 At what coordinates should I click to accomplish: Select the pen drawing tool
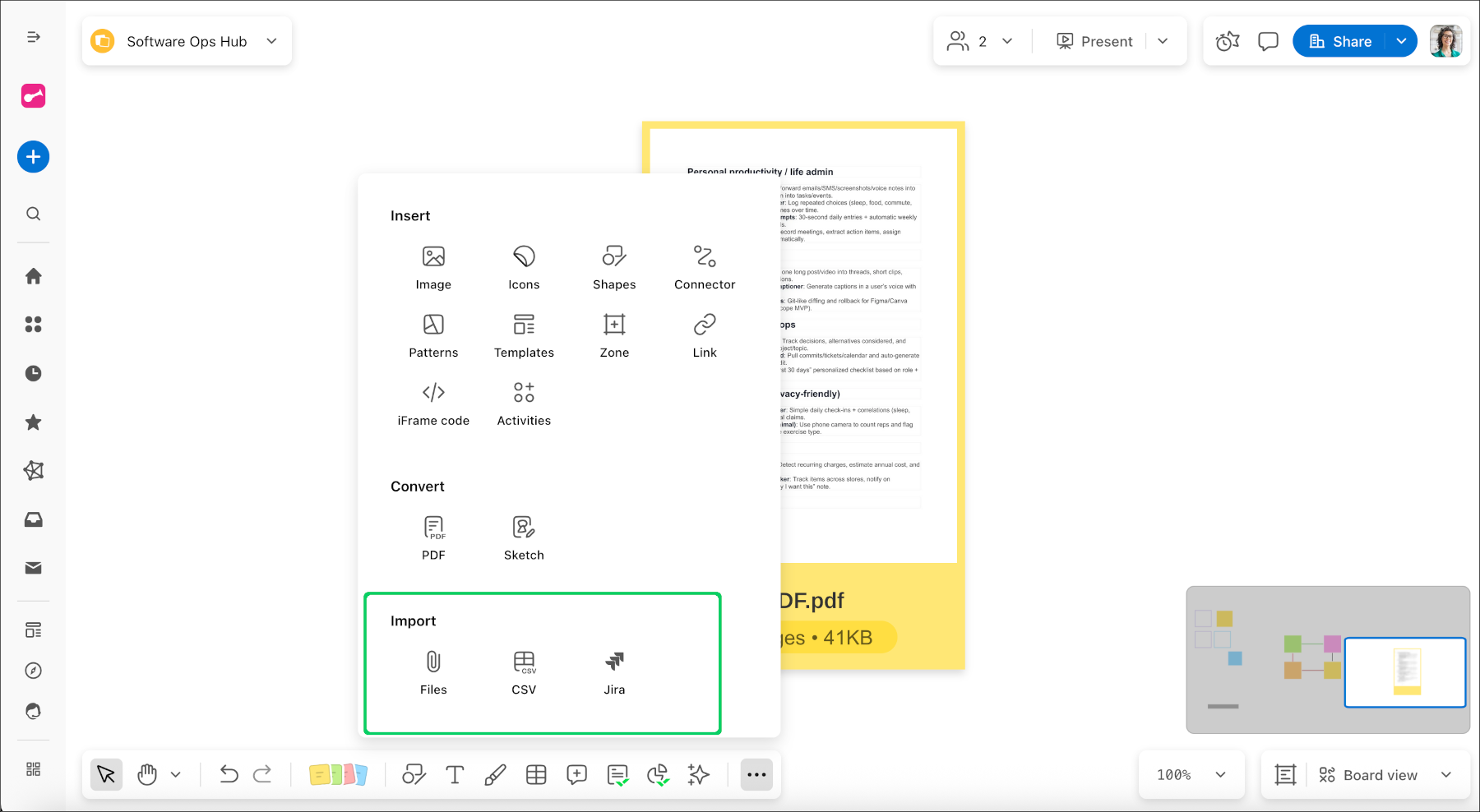click(495, 775)
